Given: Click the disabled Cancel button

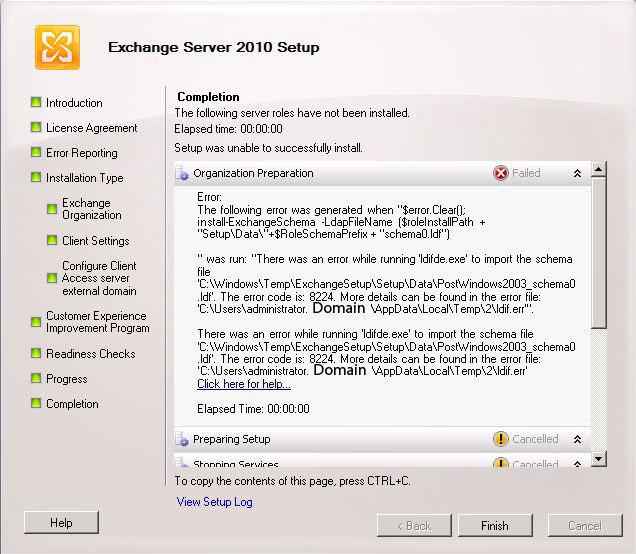Looking at the screenshot, I should tap(585, 526).
